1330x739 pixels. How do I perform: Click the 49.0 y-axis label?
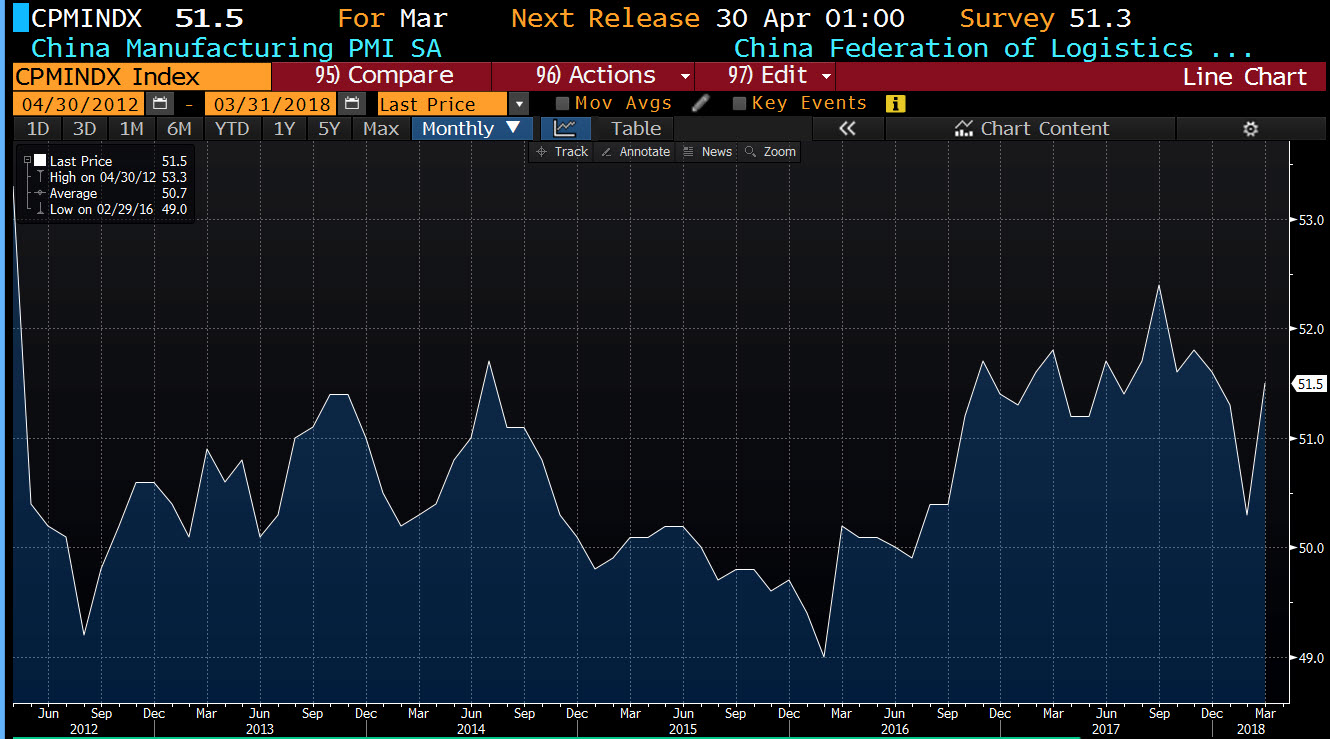click(1312, 658)
